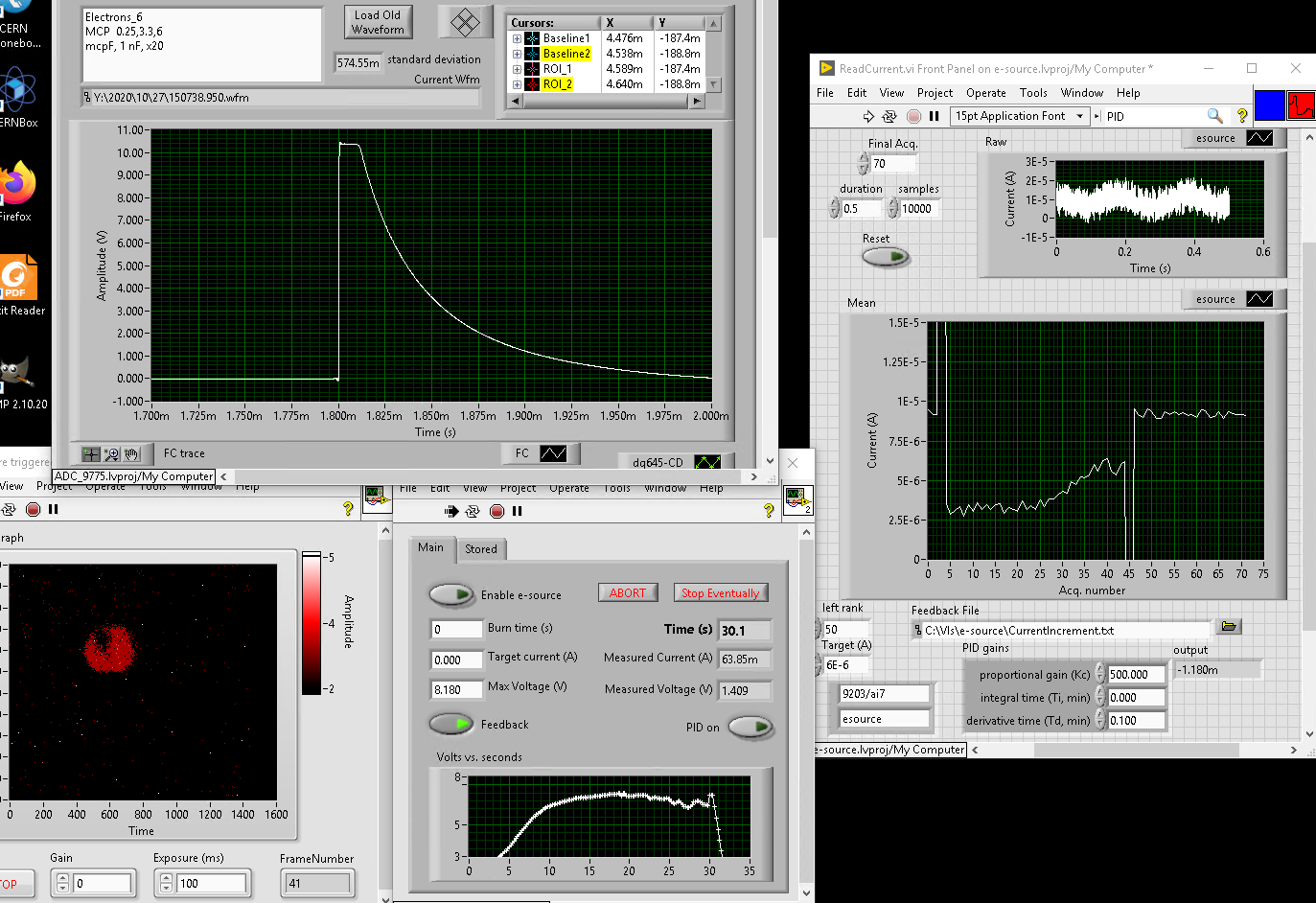Viewport: 1316px width, 903px height.
Task: Toggle the Feedback switch
Action: (x=450, y=724)
